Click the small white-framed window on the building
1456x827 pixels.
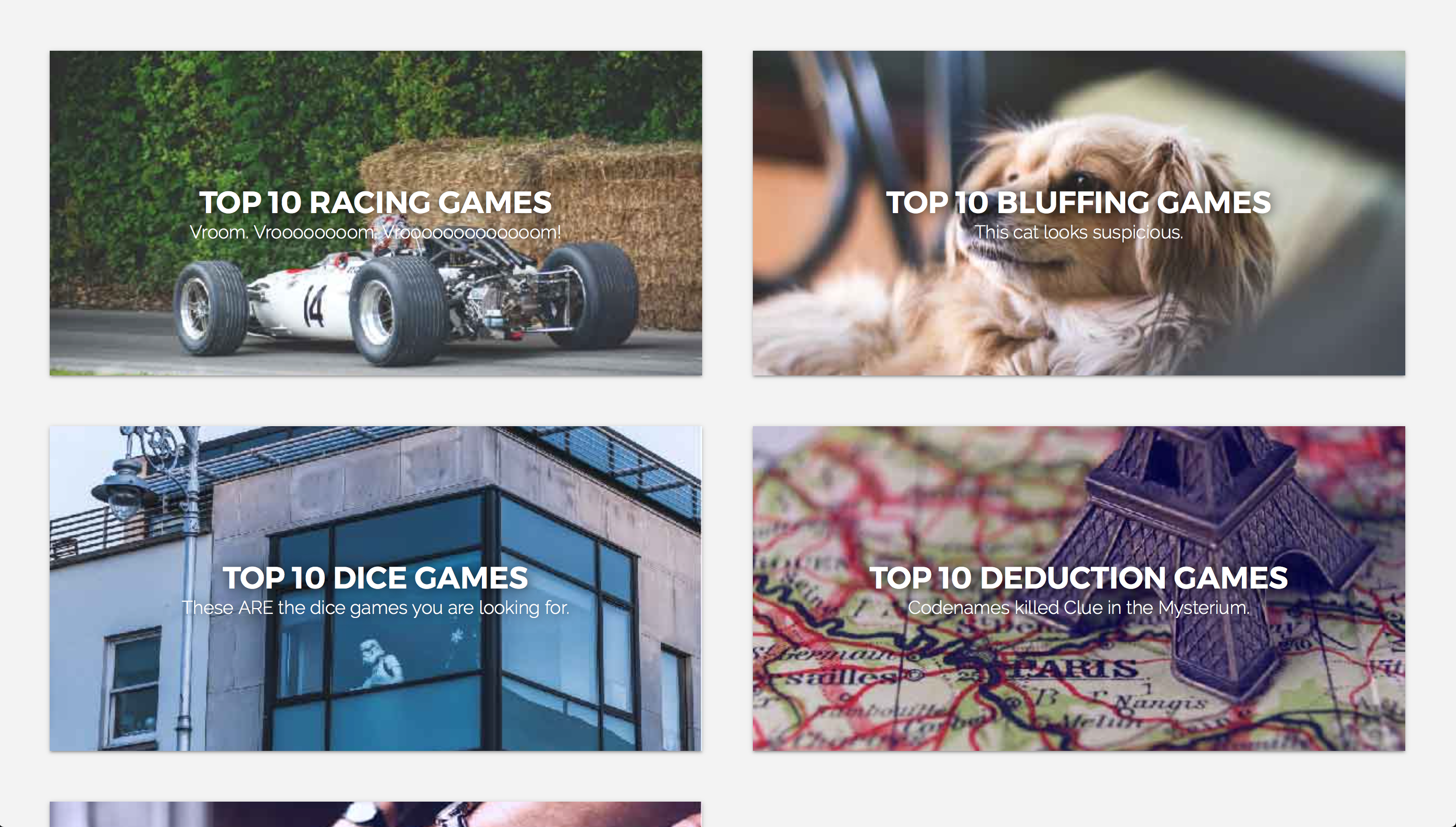(x=133, y=687)
